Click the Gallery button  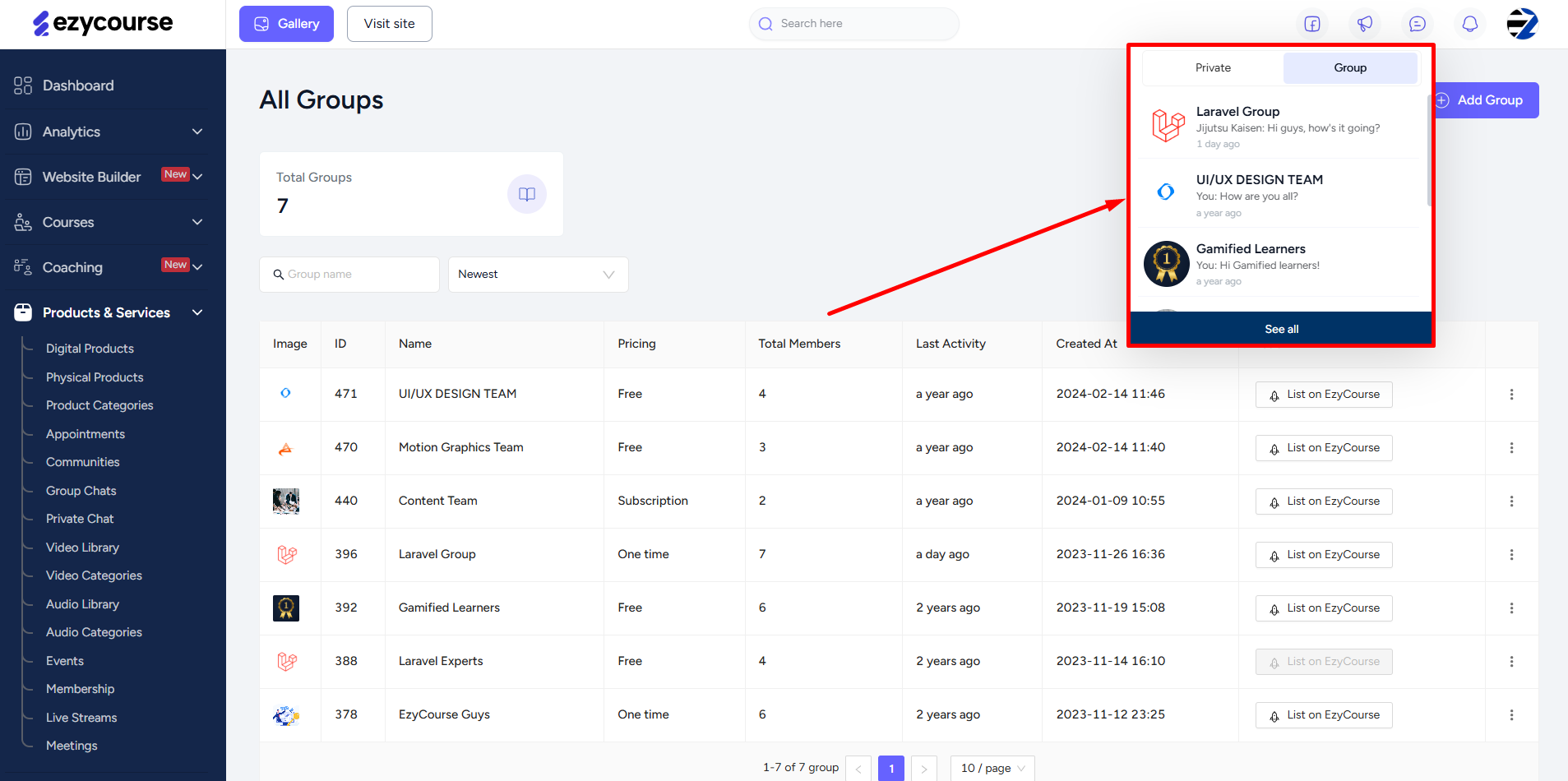point(286,24)
